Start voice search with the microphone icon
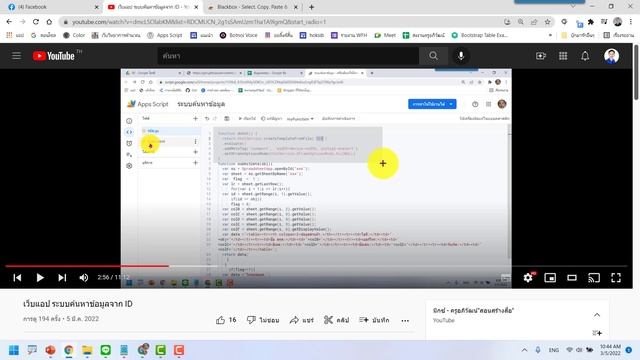 [461, 56]
